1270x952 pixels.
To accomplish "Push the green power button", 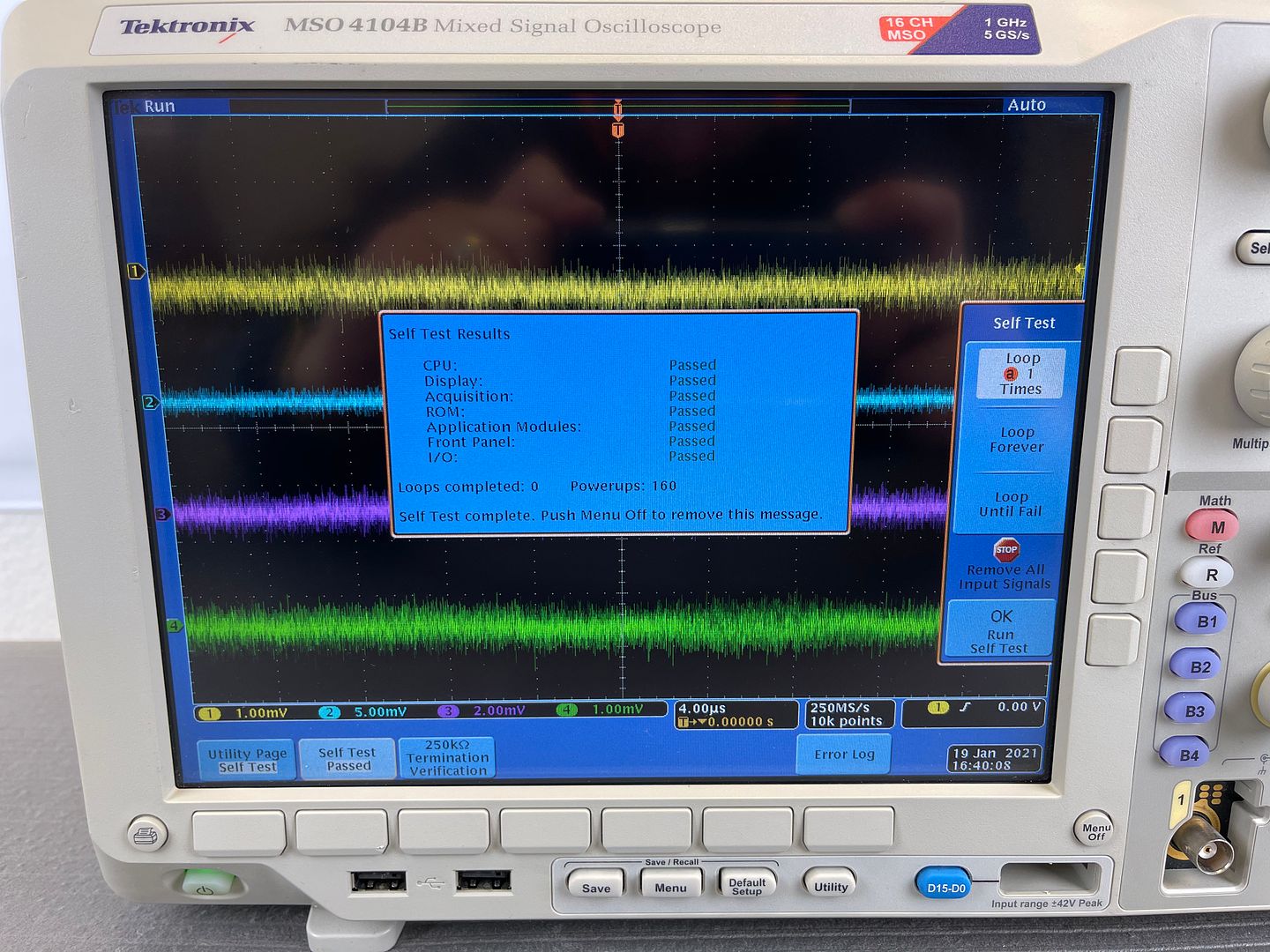I will coord(206,884).
